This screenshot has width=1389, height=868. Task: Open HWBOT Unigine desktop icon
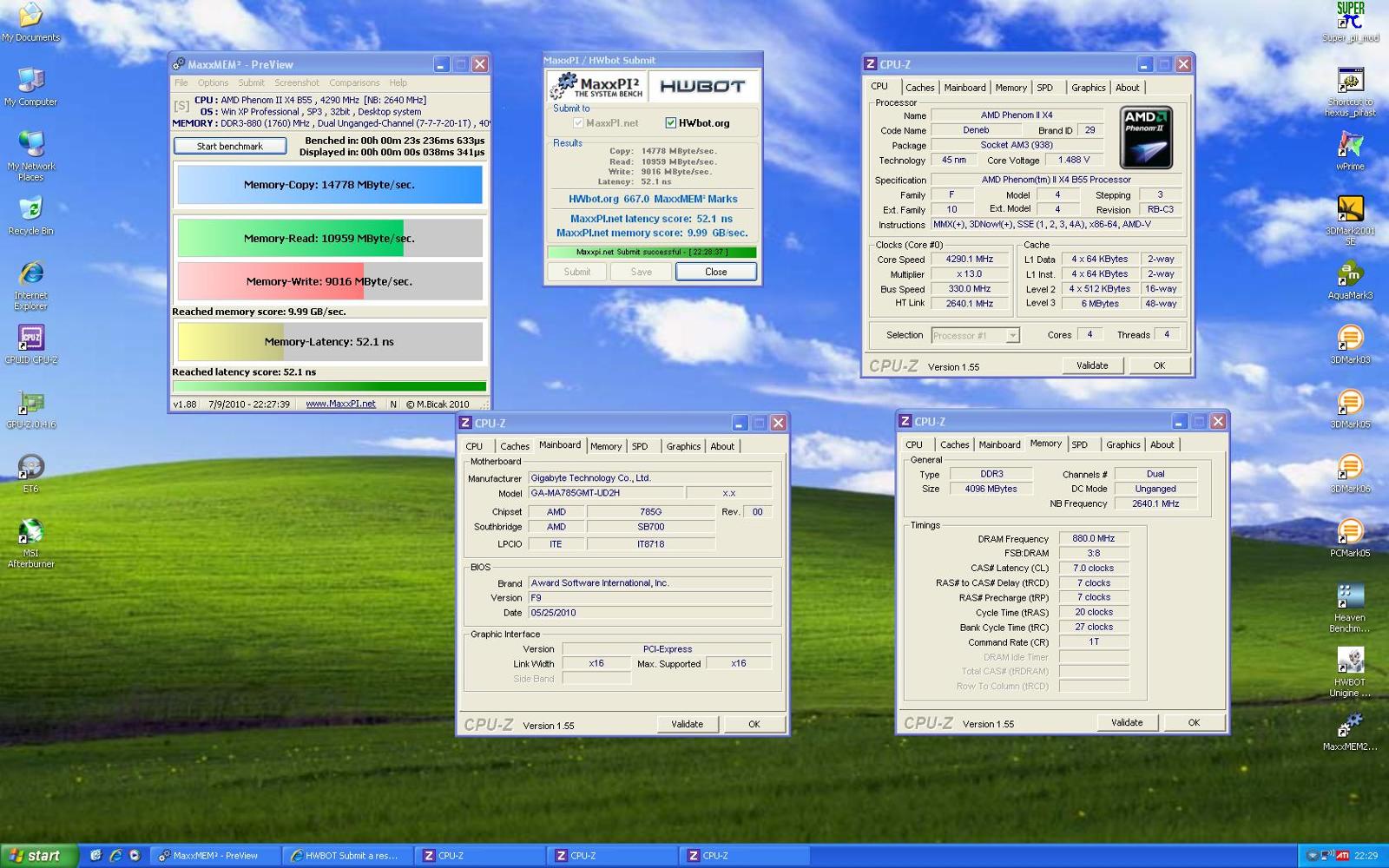tap(1350, 672)
